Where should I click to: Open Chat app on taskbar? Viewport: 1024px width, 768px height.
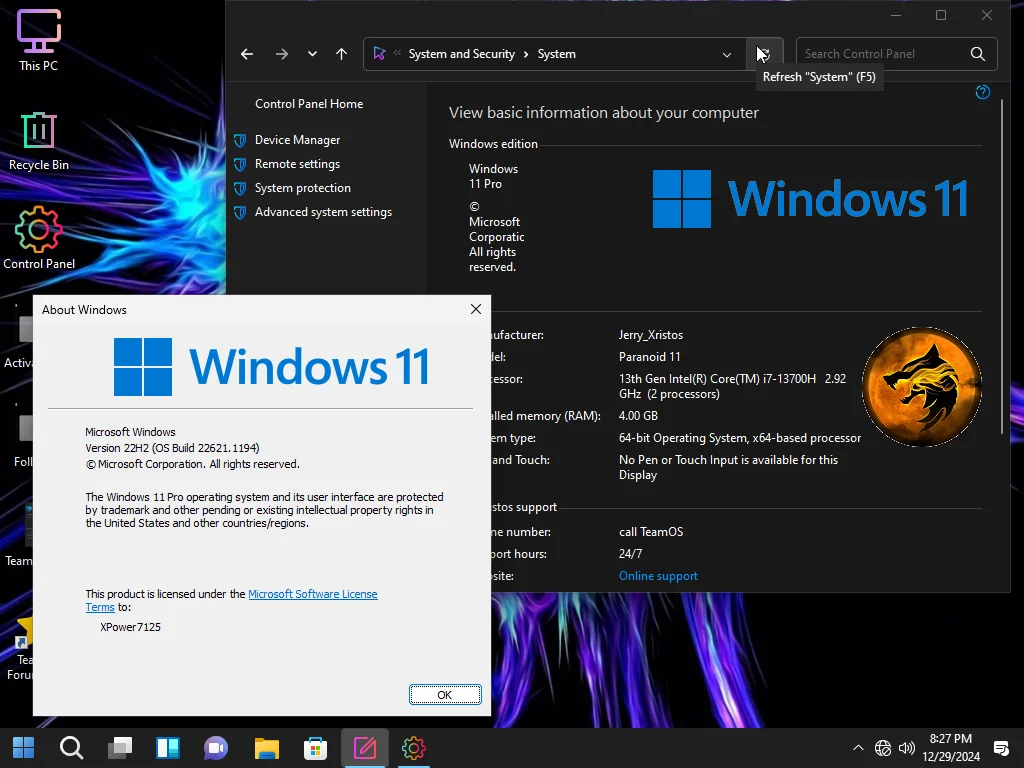[x=216, y=748]
